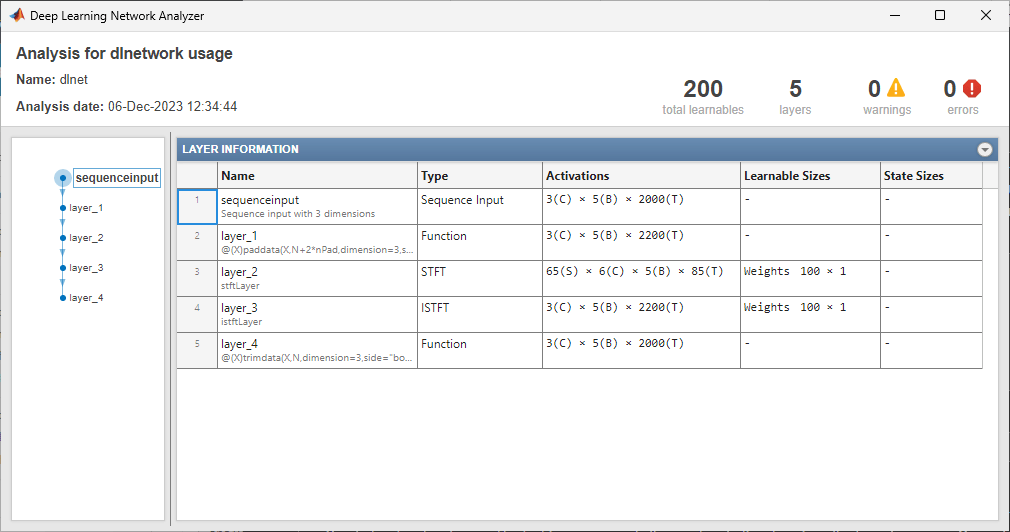The image size is (1010, 532).
Task: Select row number 3 in table
Action: (x=197, y=278)
